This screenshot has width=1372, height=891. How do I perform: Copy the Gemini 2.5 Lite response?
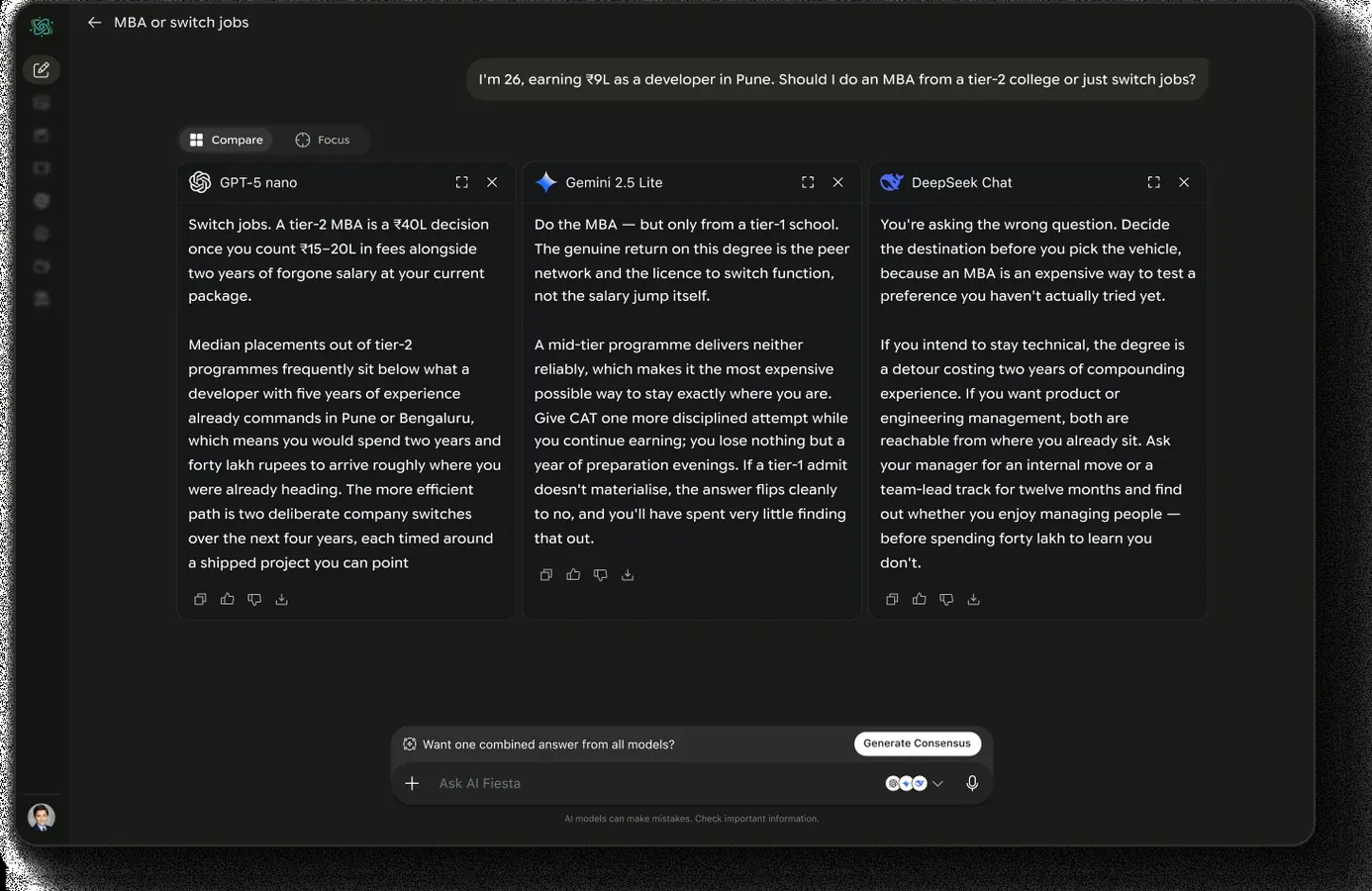(x=545, y=575)
